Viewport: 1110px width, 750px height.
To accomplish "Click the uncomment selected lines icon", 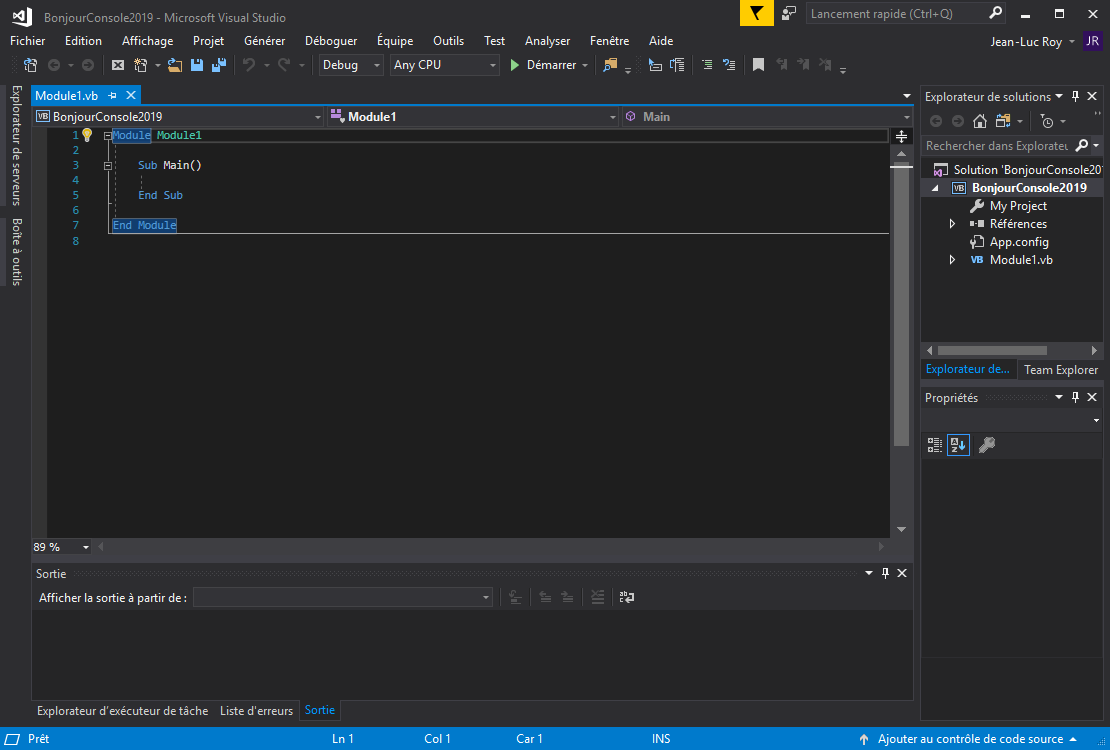I will click(x=728, y=65).
